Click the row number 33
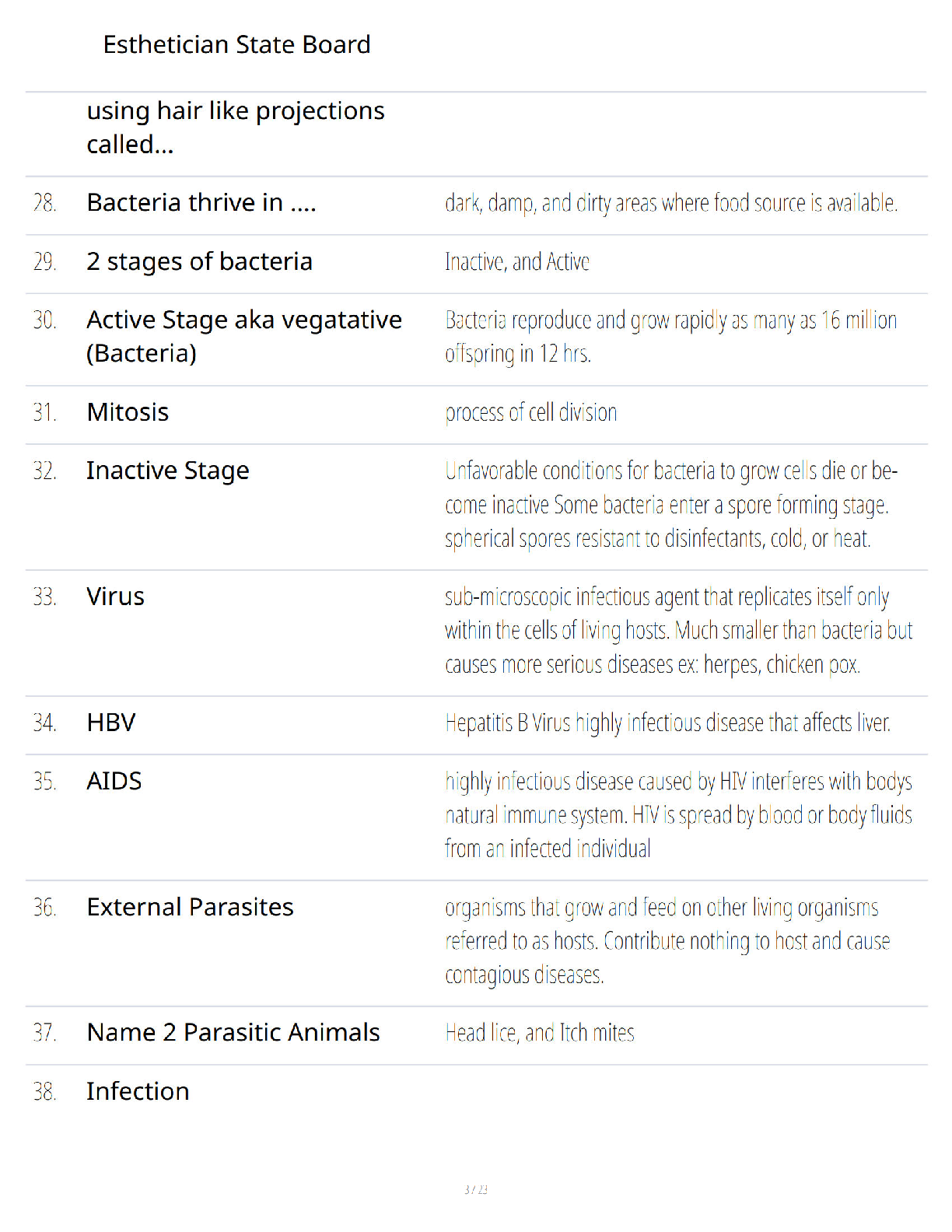Screen dimensions: 952x1232 [44, 597]
